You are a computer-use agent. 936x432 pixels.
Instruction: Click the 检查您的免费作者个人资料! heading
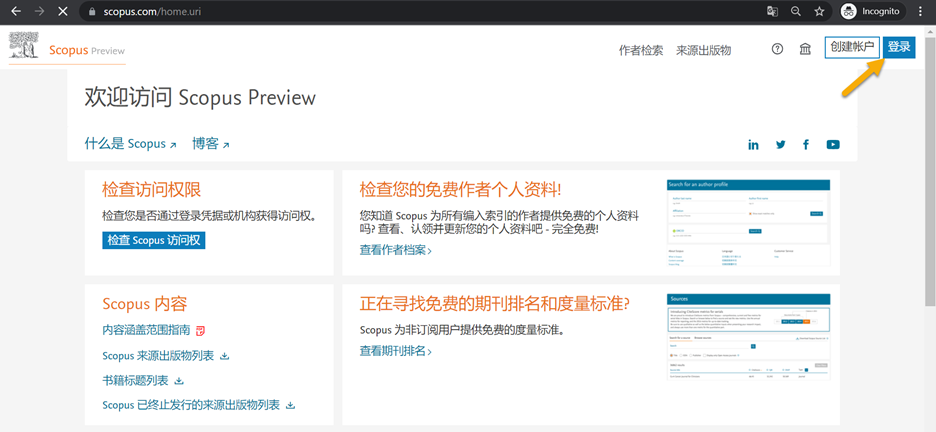click(460, 190)
